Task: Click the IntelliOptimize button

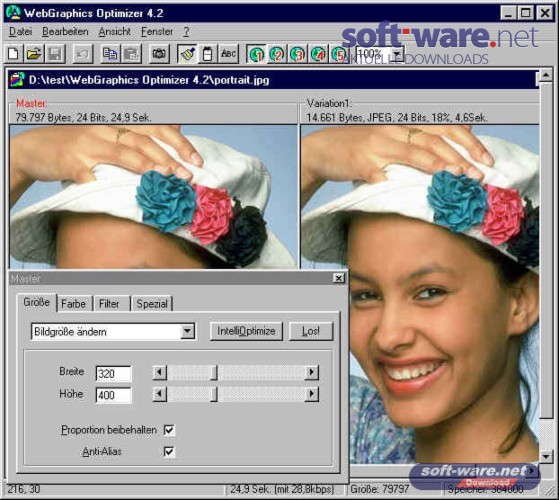Action: tap(246, 331)
